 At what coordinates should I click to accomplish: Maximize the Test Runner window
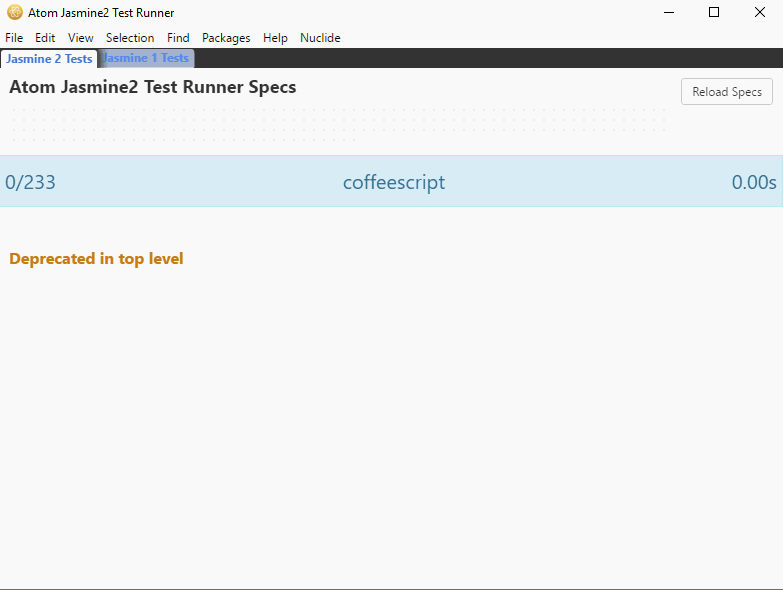[x=714, y=12]
